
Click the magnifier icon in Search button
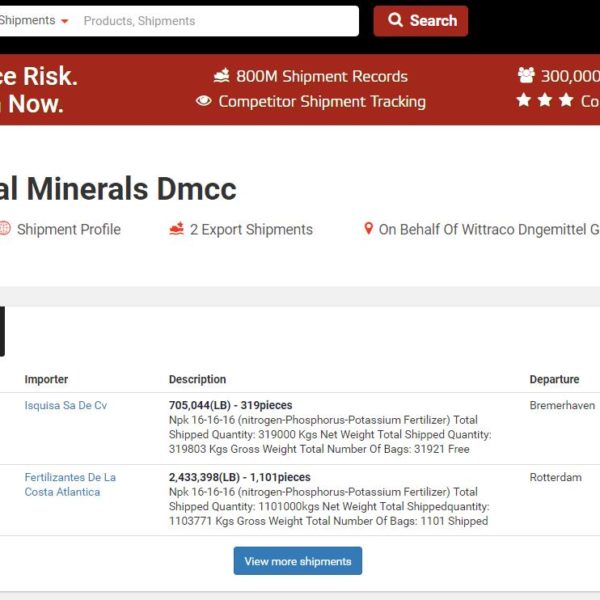click(x=396, y=20)
